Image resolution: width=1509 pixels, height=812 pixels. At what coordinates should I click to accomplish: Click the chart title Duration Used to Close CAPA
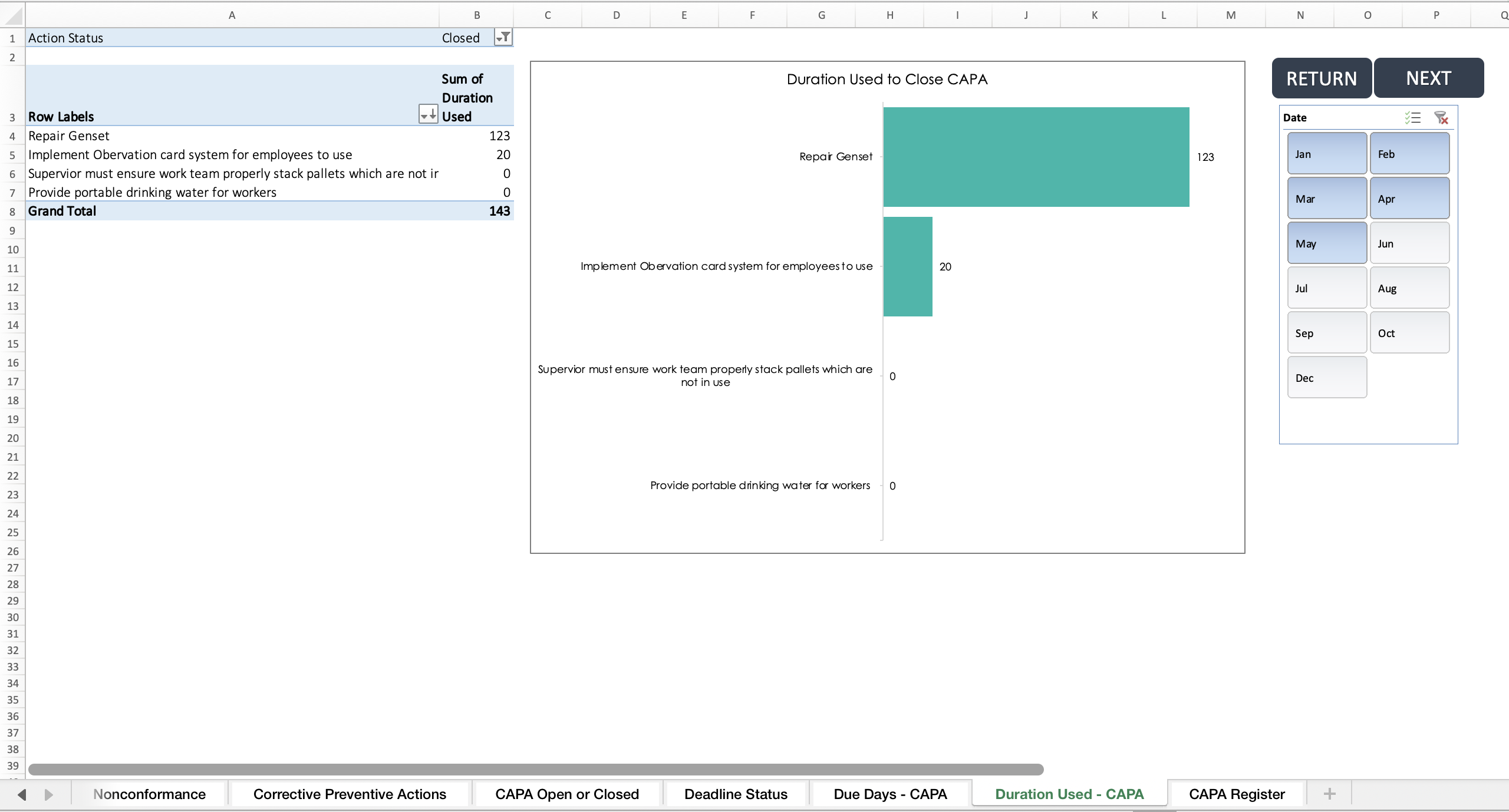887,79
